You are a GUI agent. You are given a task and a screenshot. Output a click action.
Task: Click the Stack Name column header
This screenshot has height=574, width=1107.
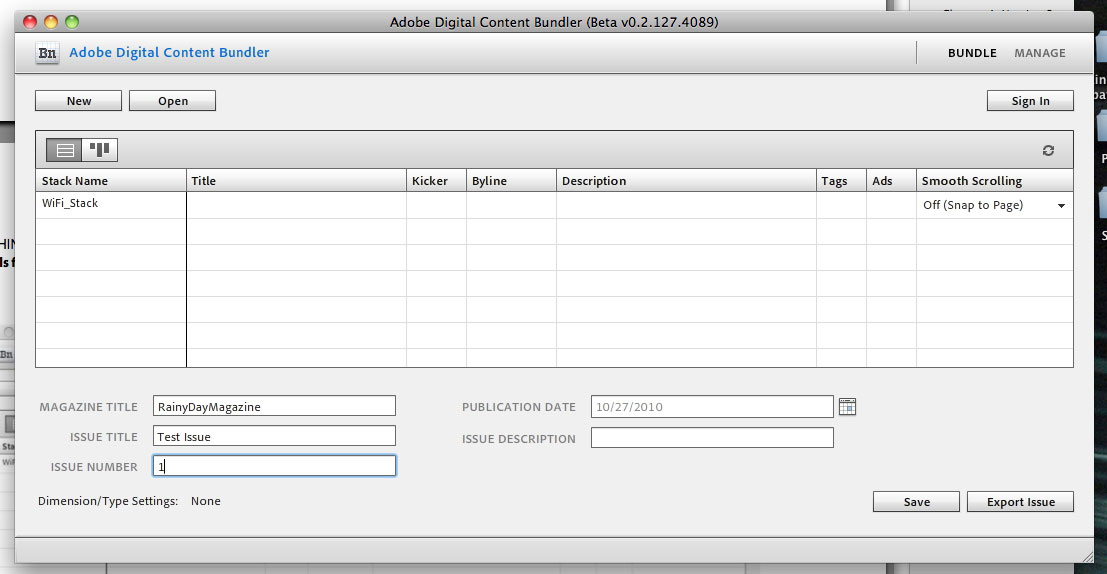111,181
